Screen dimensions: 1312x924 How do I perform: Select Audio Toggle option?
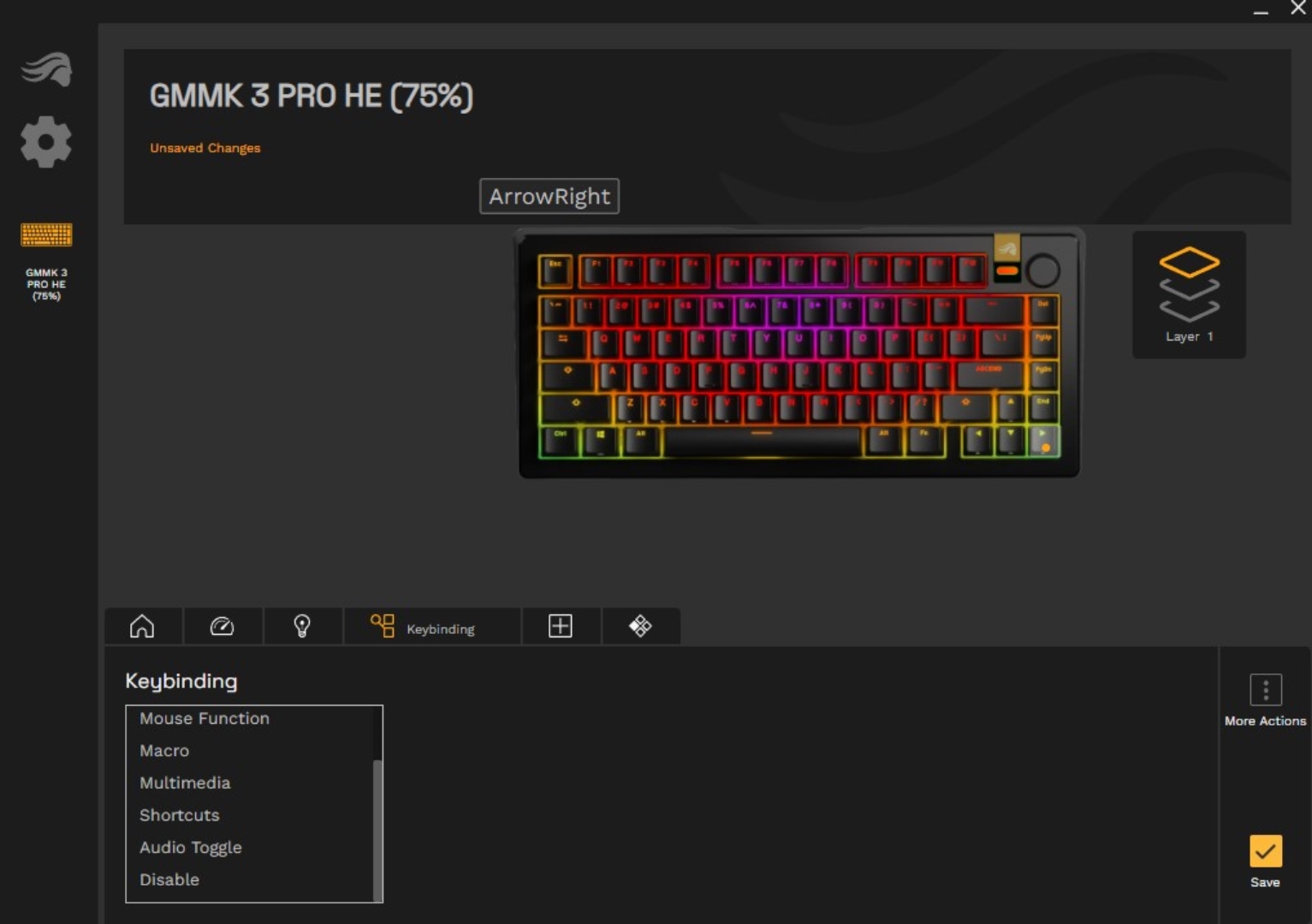click(x=191, y=848)
